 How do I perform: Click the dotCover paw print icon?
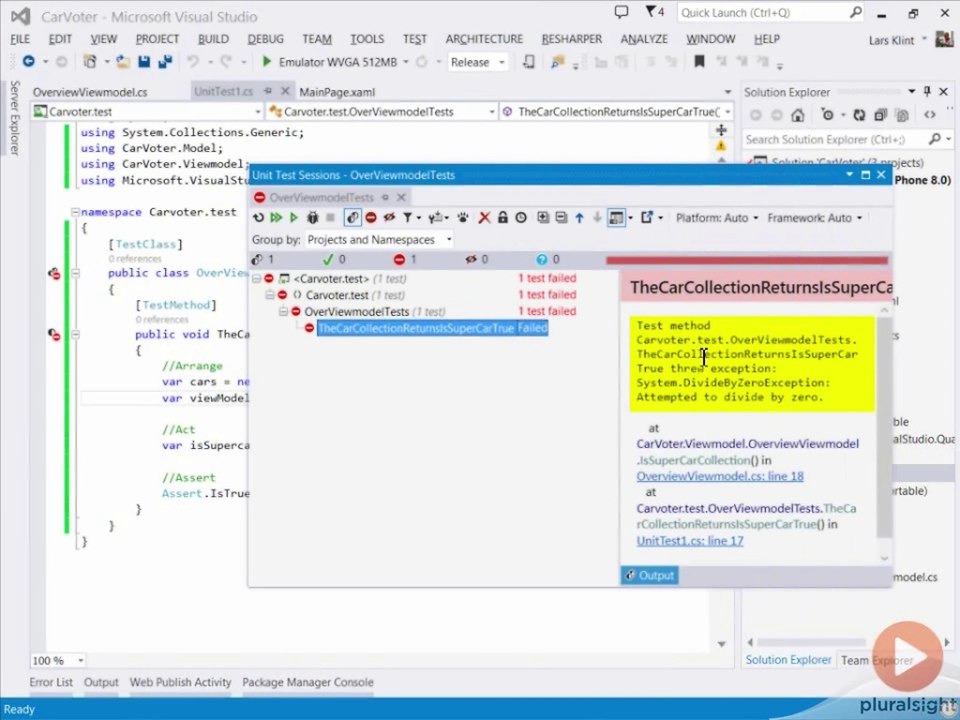click(463, 217)
